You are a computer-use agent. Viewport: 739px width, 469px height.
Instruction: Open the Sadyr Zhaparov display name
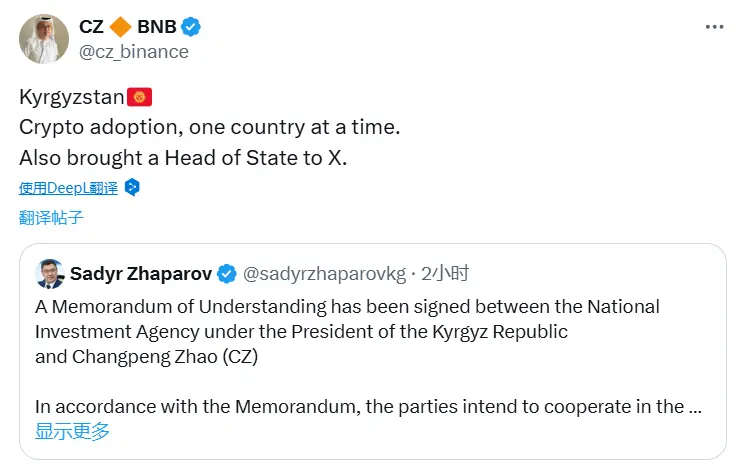141,273
